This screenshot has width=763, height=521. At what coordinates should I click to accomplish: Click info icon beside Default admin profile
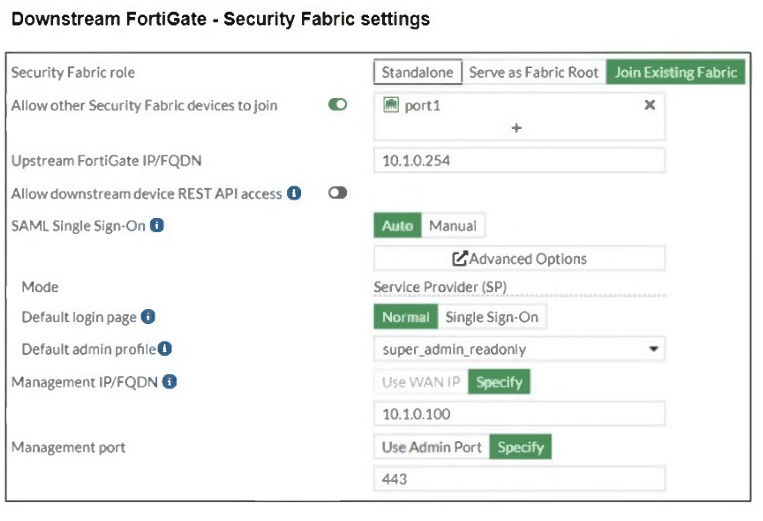[165, 349]
